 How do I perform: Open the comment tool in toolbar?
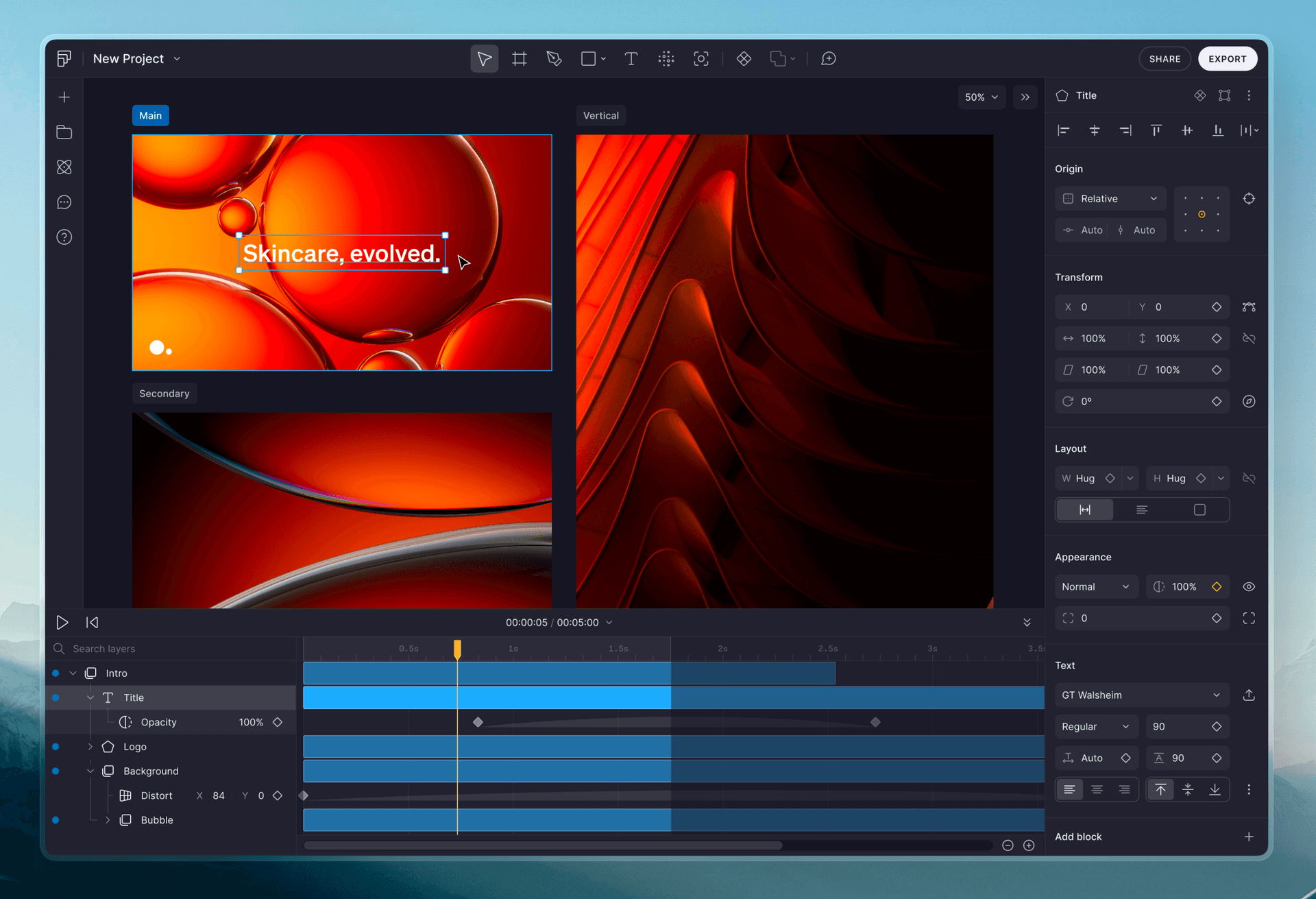(x=828, y=59)
